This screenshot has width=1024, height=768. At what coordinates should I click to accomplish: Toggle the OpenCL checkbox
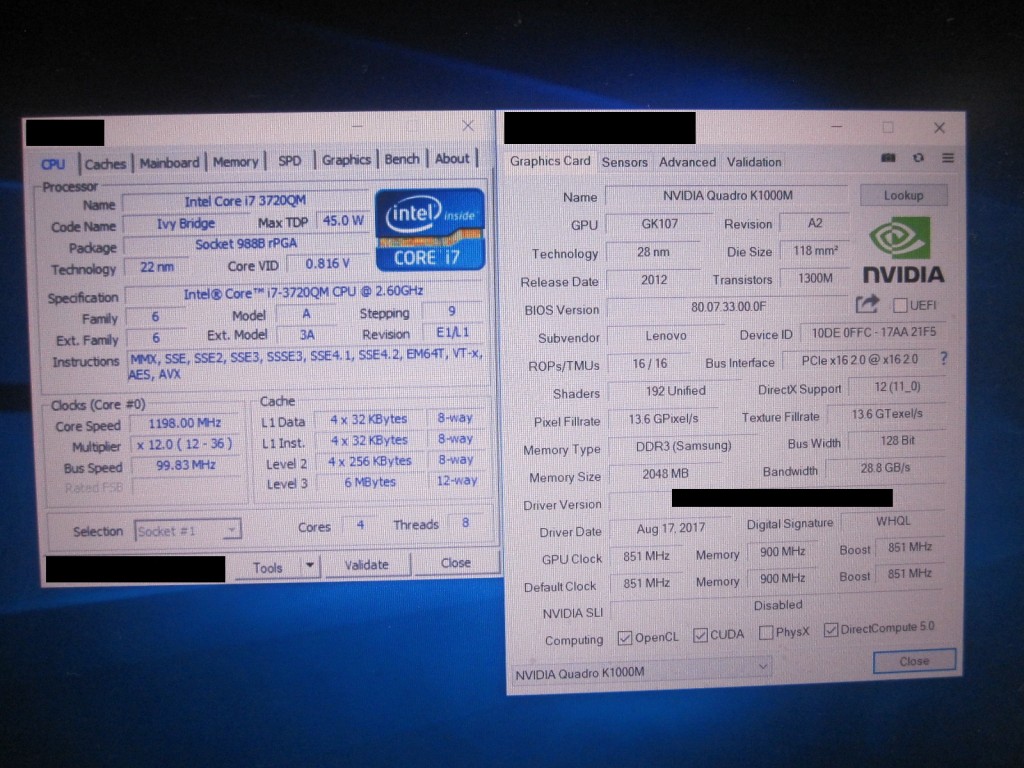(625, 638)
